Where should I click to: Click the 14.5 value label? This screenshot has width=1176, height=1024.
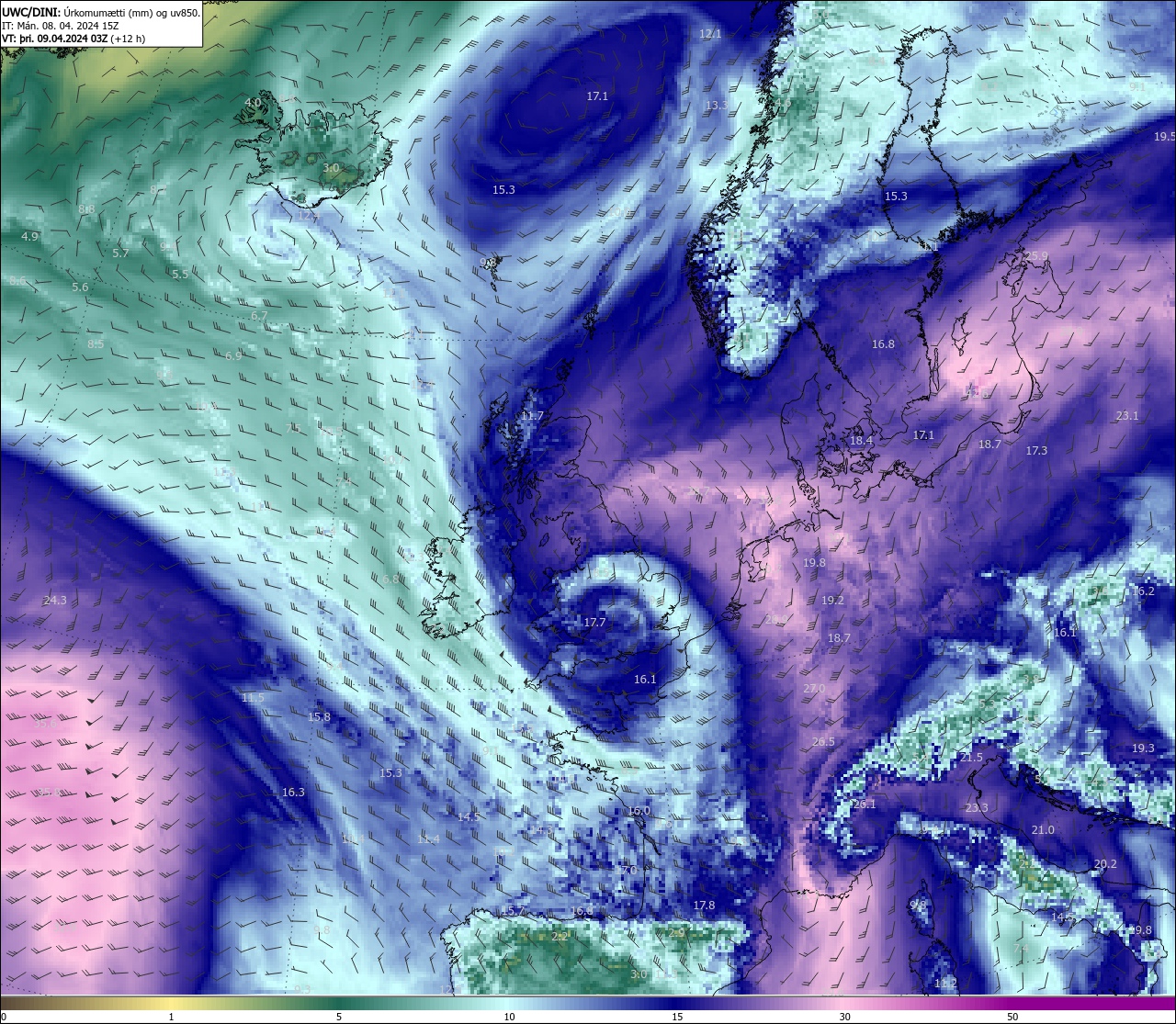(x=468, y=816)
